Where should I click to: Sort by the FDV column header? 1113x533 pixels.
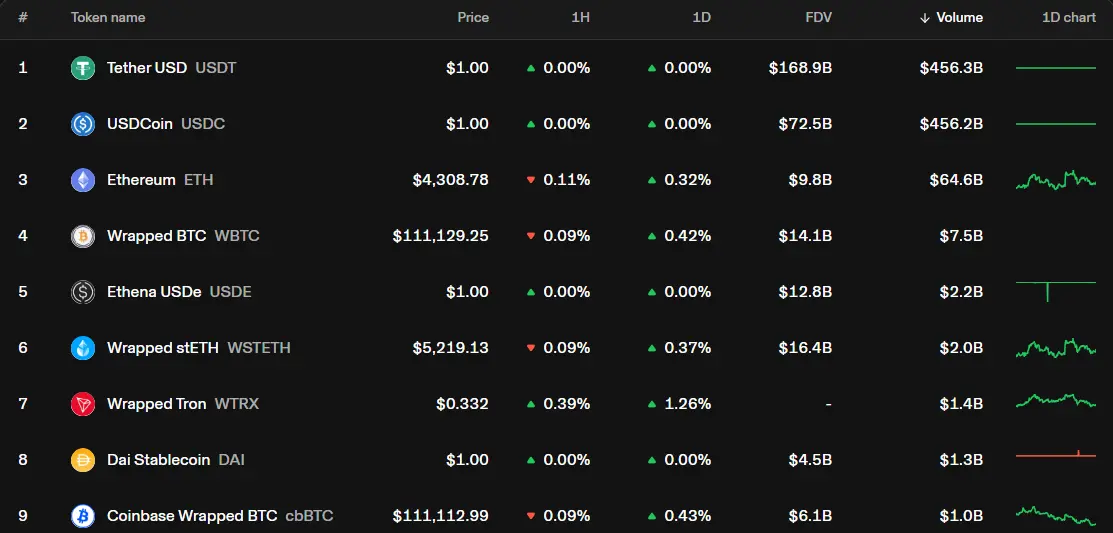coord(818,18)
